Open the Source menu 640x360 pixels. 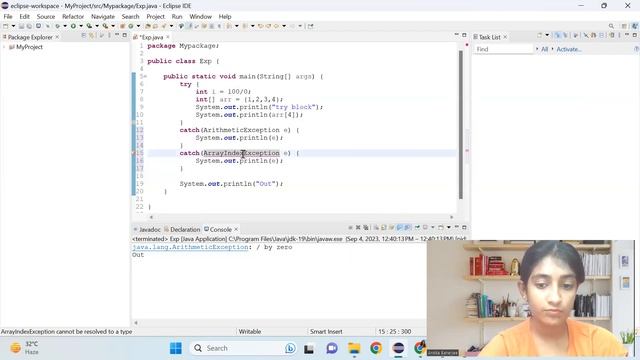(x=46, y=16)
